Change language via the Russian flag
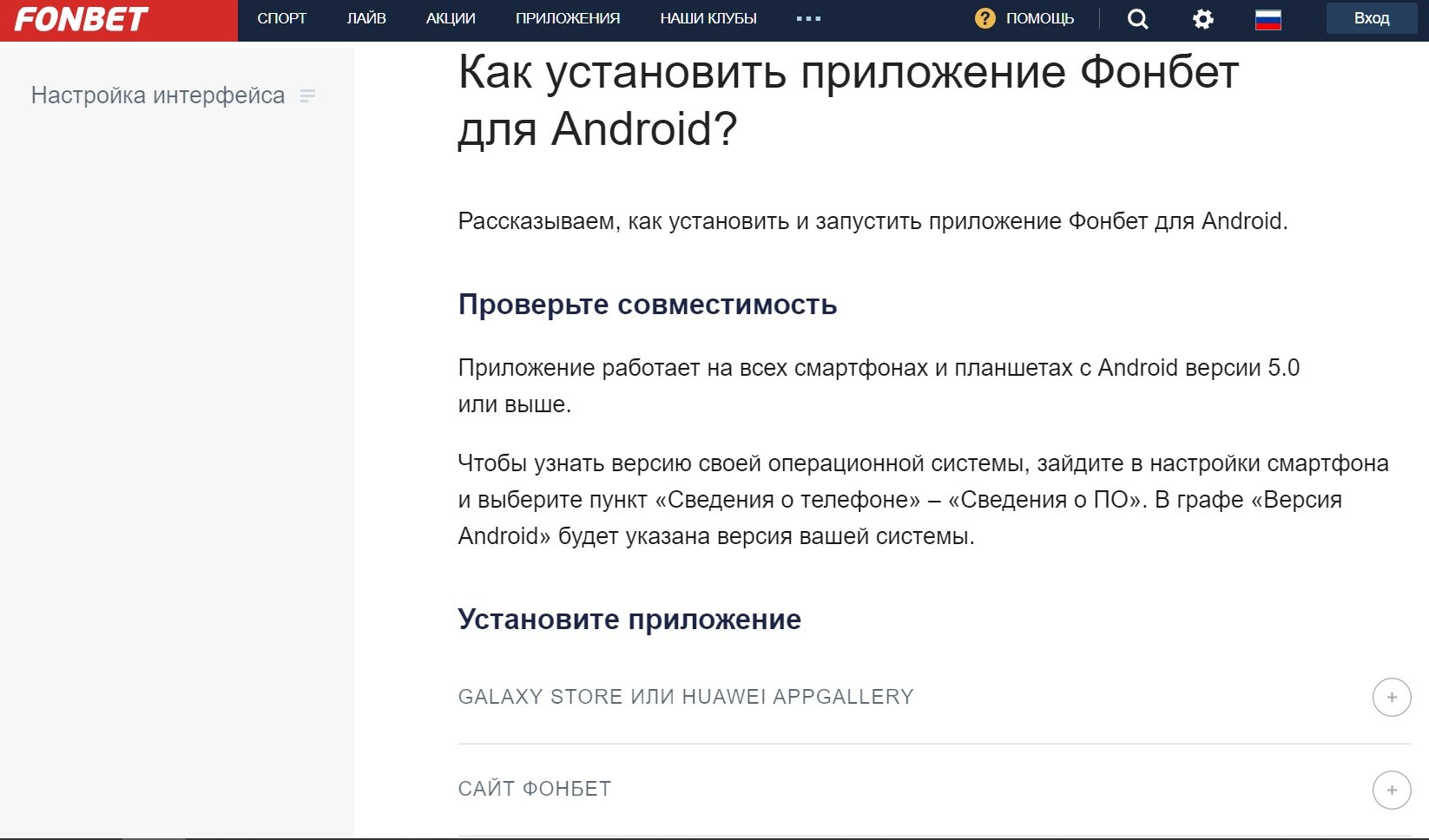 pyautogui.click(x=1268, y=19)
